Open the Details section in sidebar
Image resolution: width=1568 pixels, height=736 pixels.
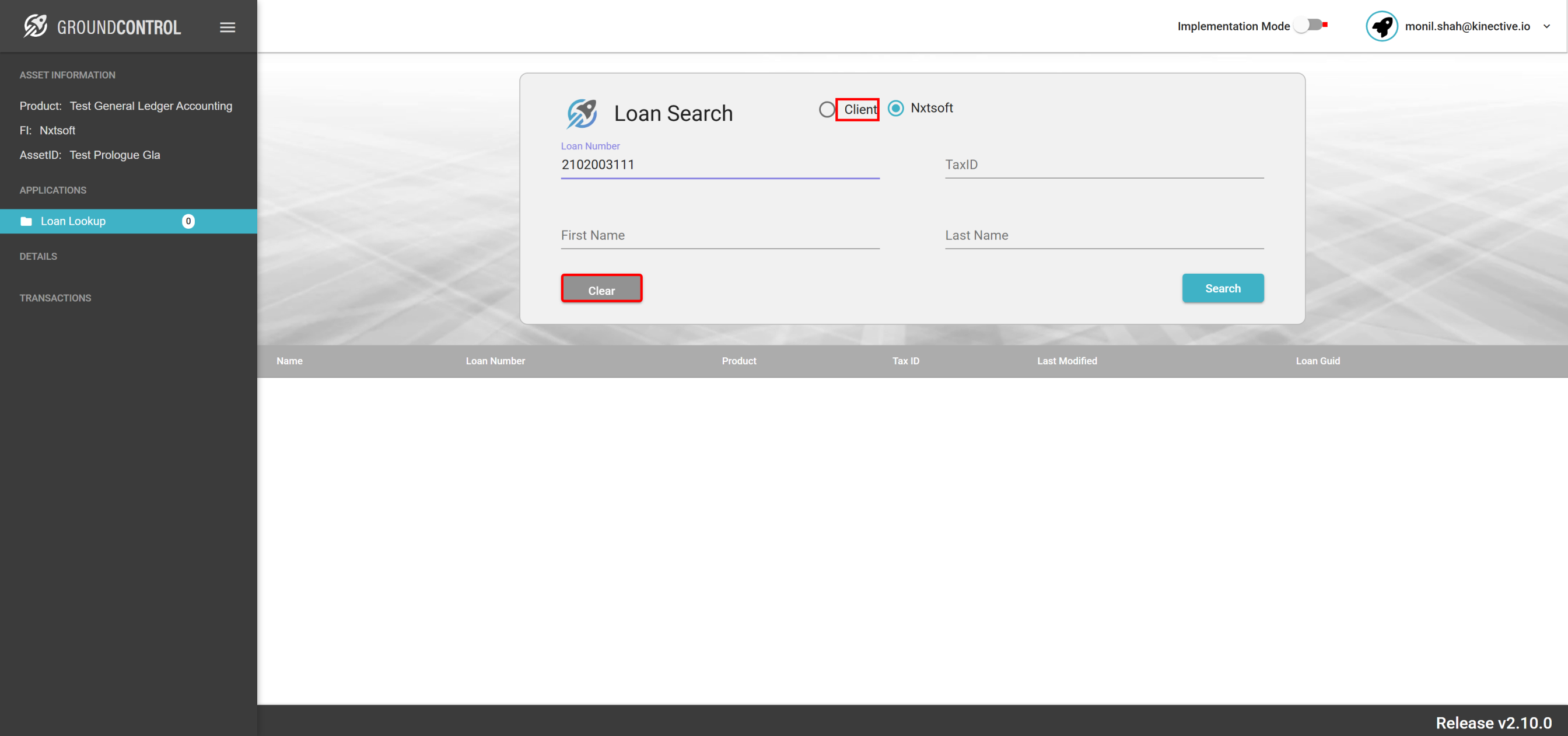click(38, 256)
